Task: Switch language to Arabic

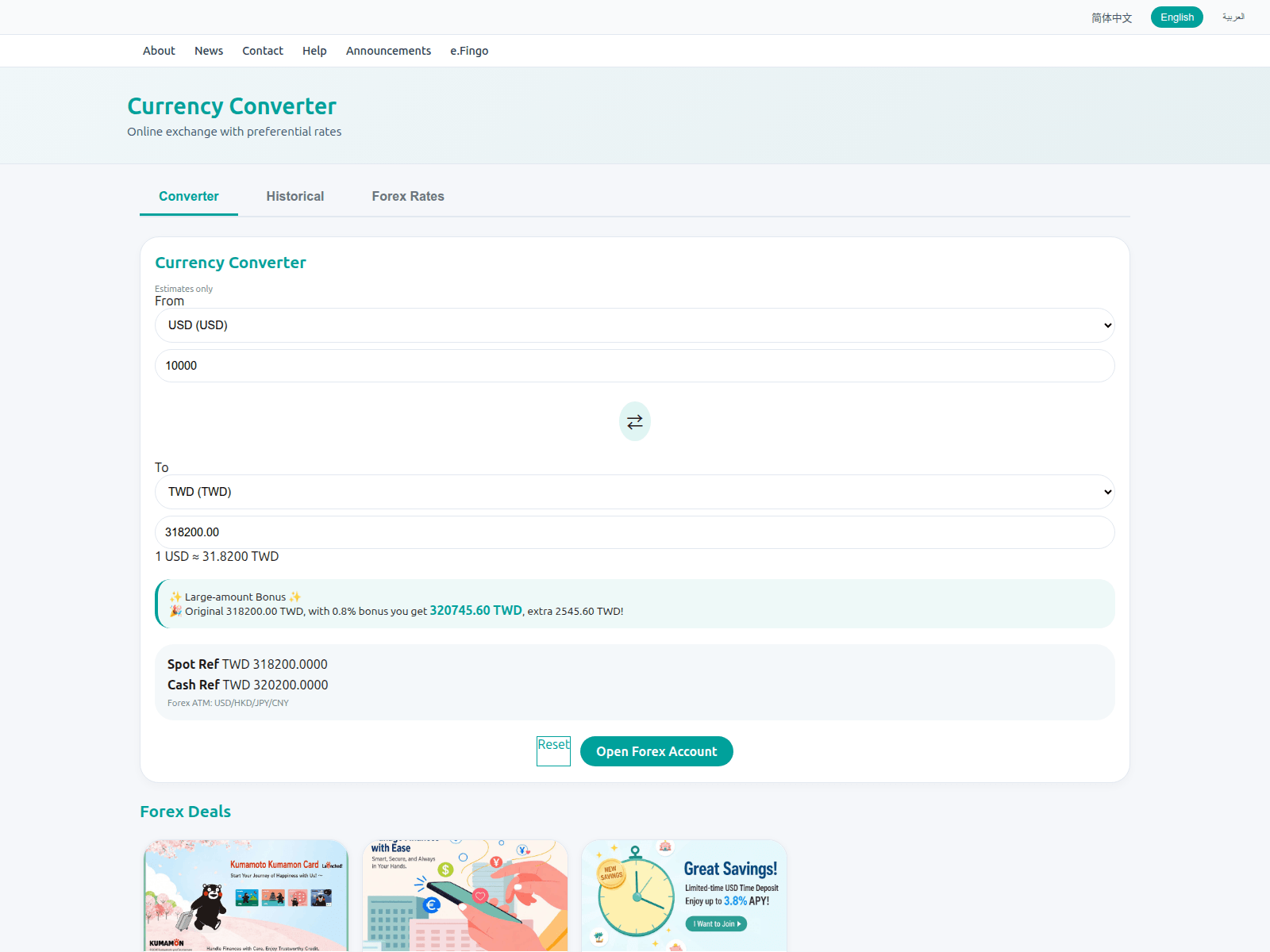Action: pyautogui.click(x=1233, y=17)
